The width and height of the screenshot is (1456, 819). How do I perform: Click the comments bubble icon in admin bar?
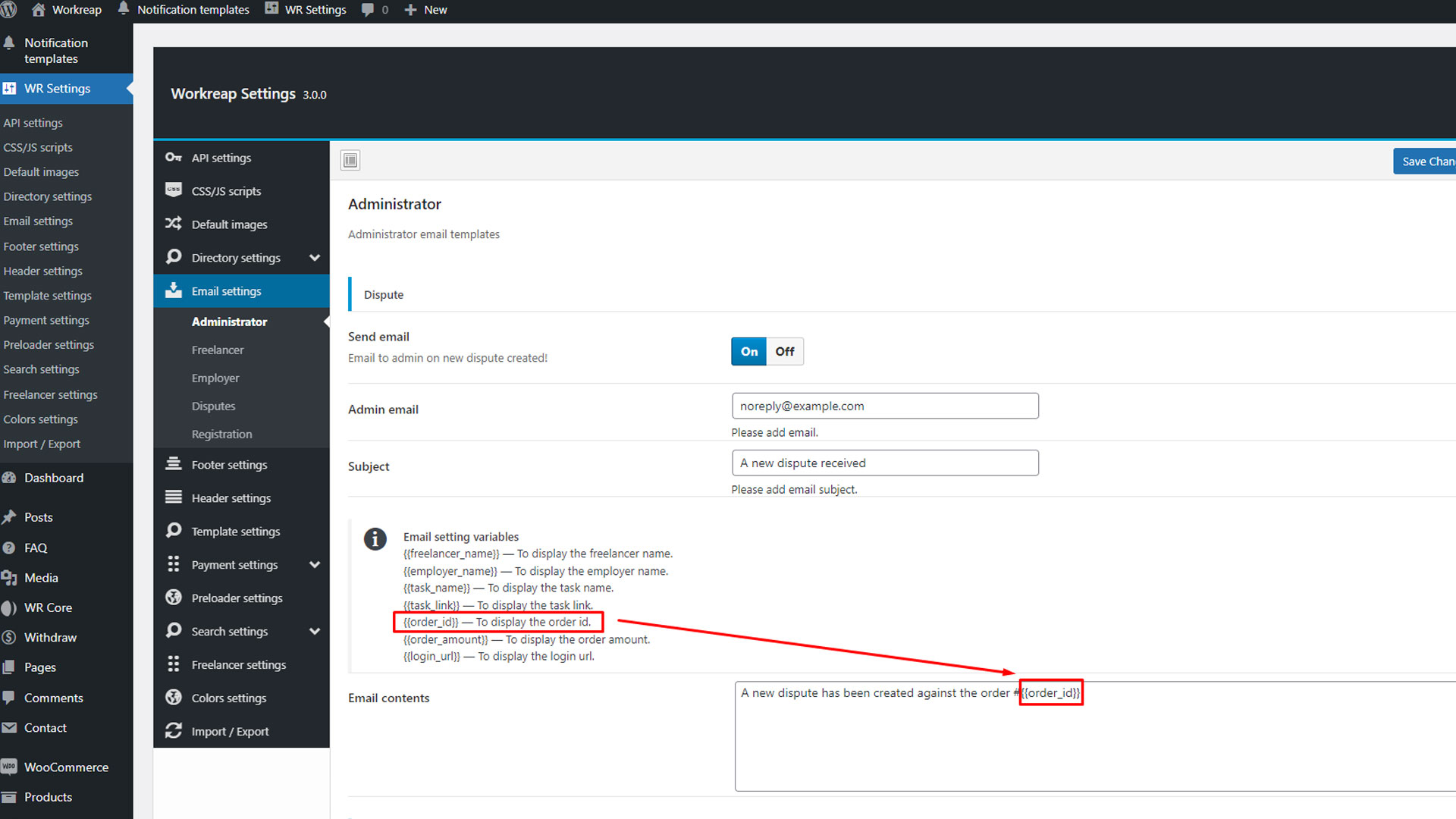point(368,10)
